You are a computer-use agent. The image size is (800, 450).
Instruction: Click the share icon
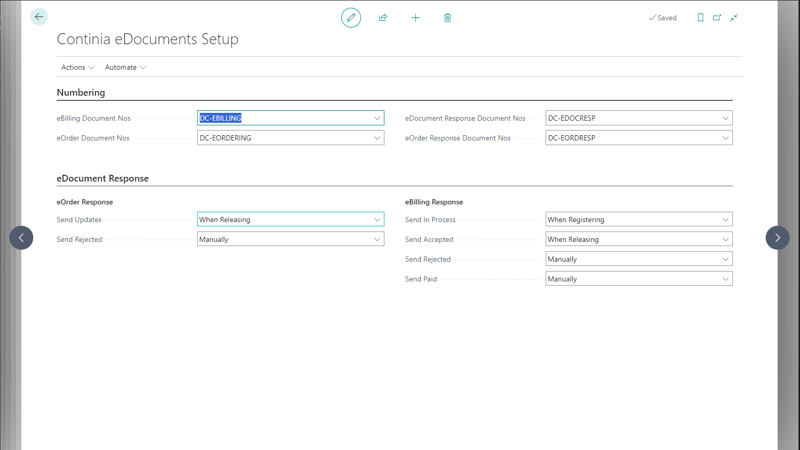coord(383,18)
